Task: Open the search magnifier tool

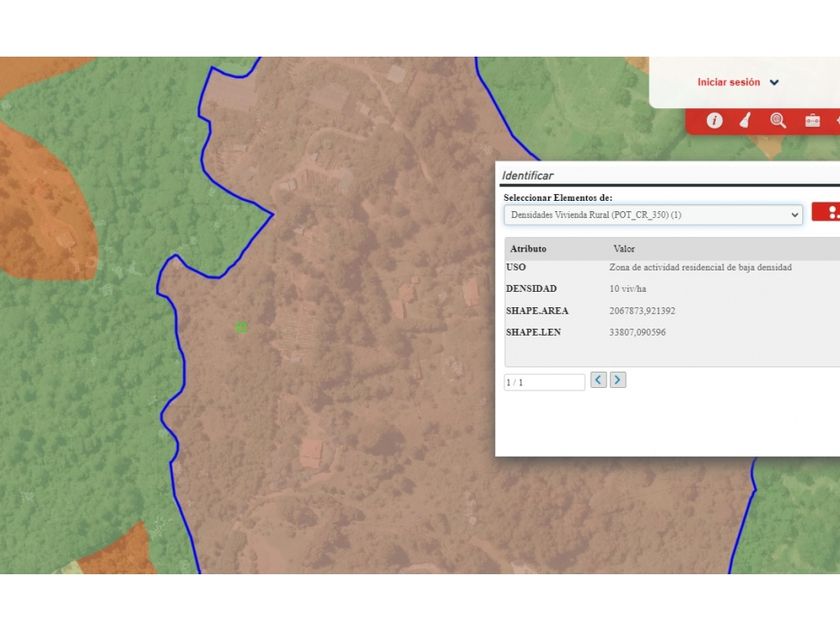Action: coord(778,121)
